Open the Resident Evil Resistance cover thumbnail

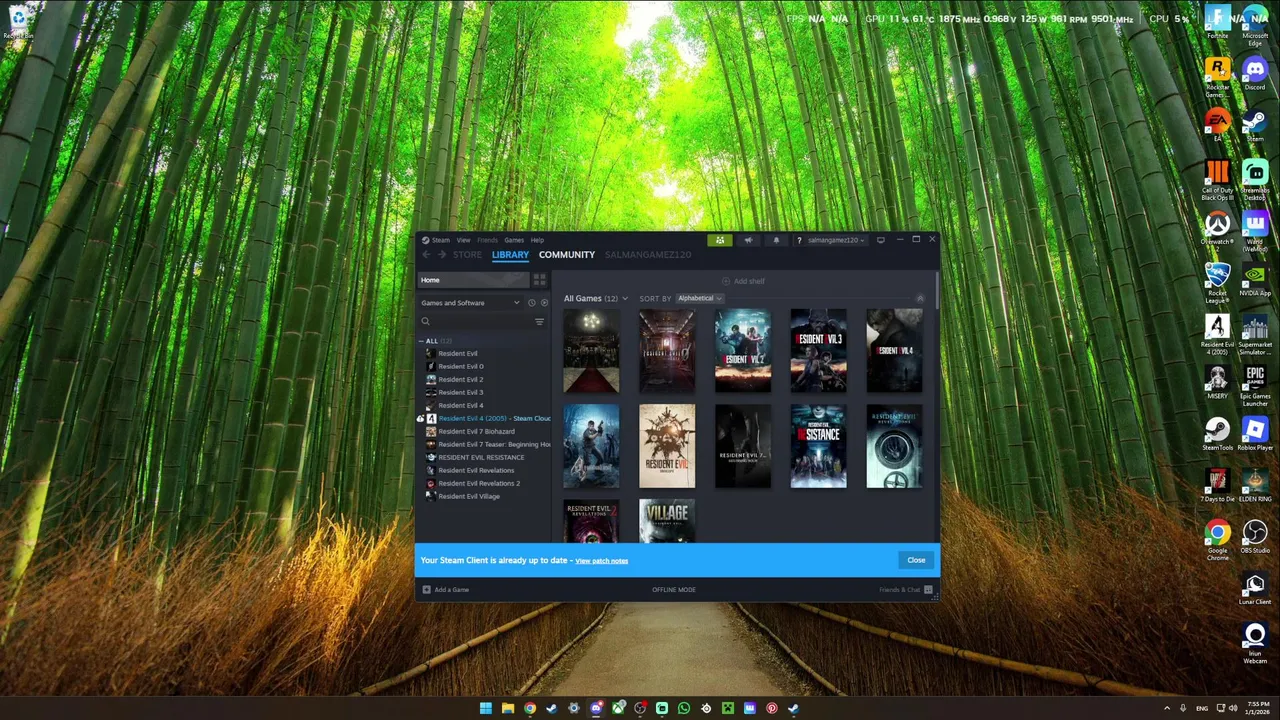pyautogui.click(x=819, y=446)
